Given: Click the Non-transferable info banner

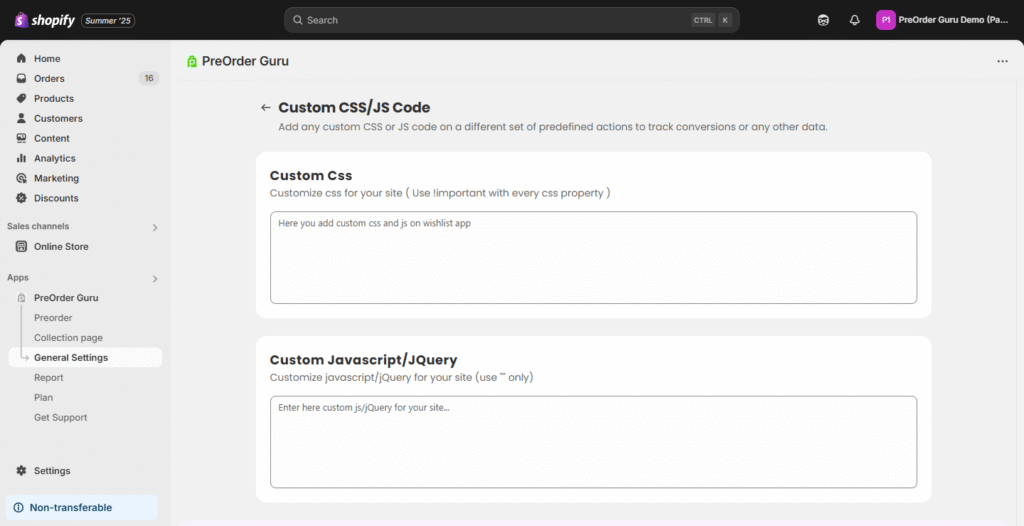Looking at the screenshot, I should tap(82, 508).
